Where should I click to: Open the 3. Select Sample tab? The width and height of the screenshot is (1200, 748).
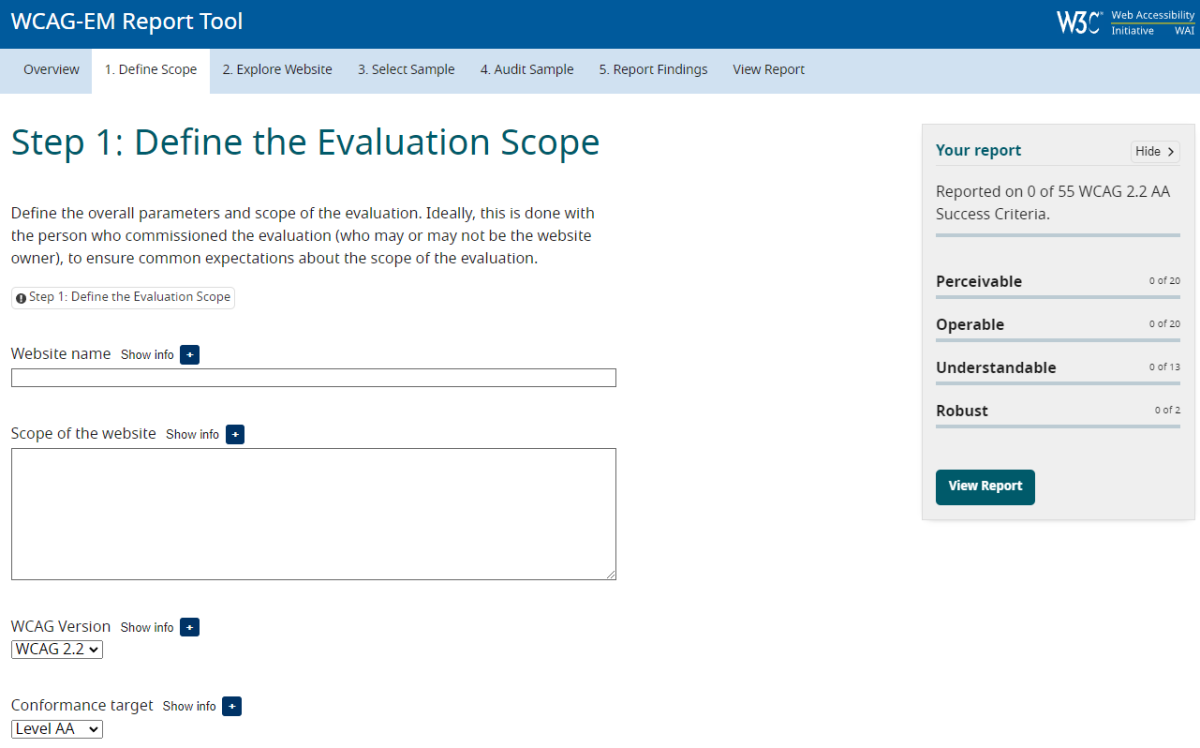point(406,70)
